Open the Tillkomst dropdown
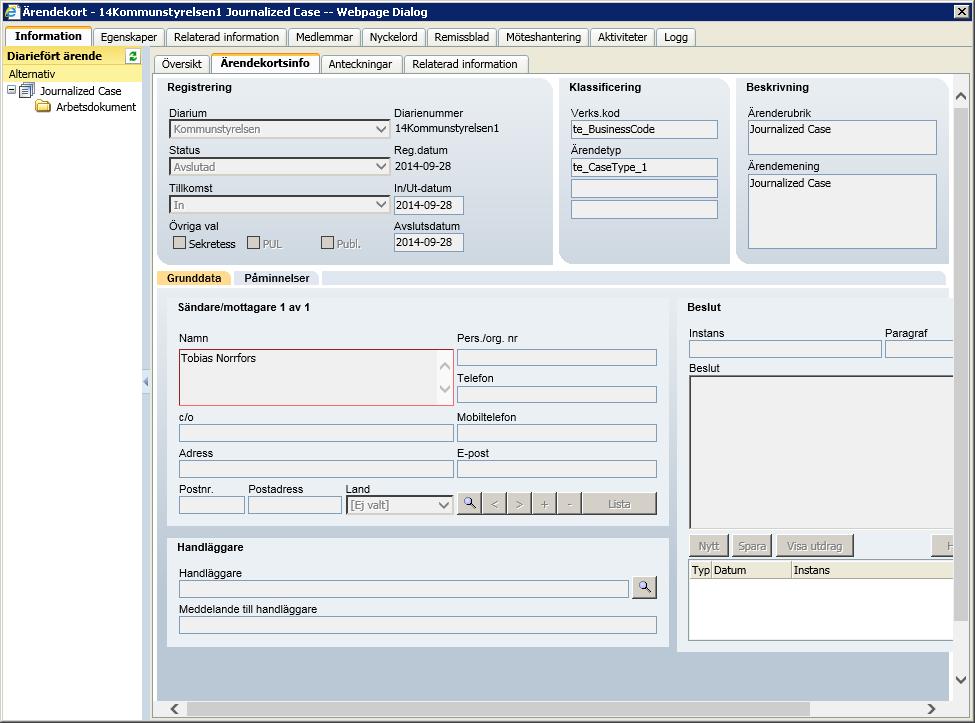This screenshot has height=723, width=975. 279,205
